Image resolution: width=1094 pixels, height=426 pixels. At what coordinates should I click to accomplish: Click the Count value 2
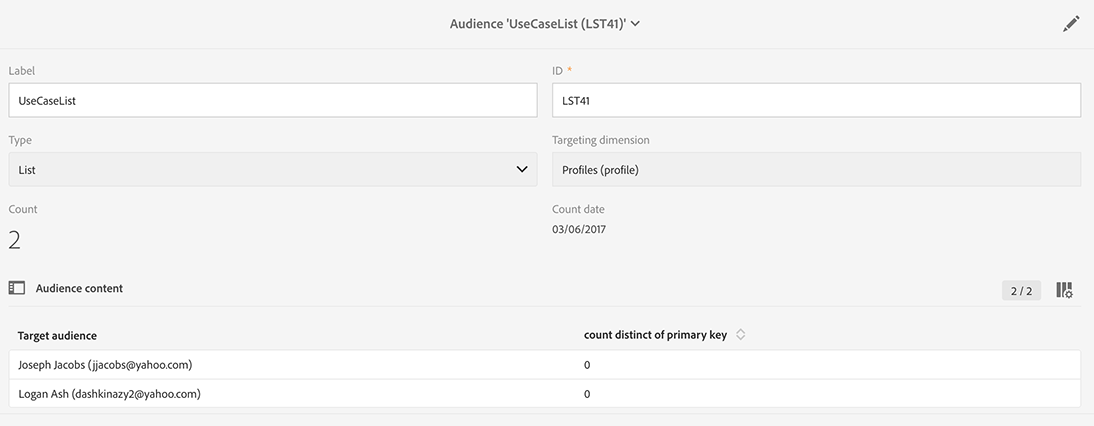15,240
